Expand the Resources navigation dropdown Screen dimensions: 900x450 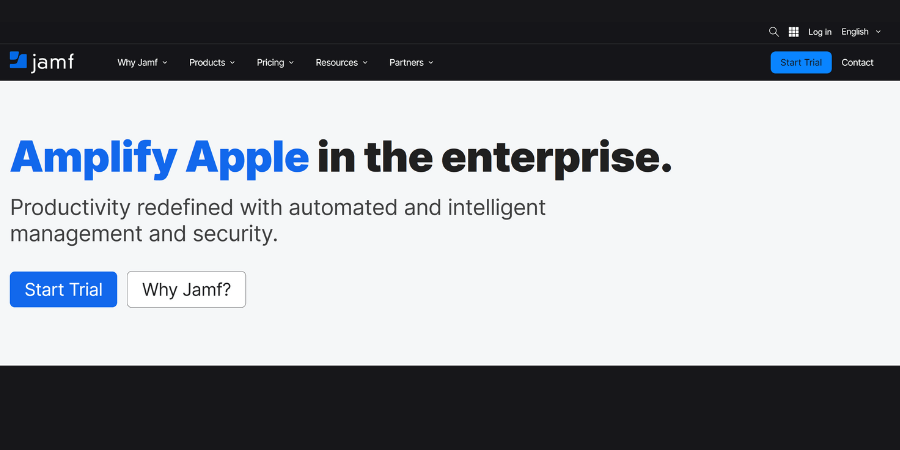coord(336,63)
